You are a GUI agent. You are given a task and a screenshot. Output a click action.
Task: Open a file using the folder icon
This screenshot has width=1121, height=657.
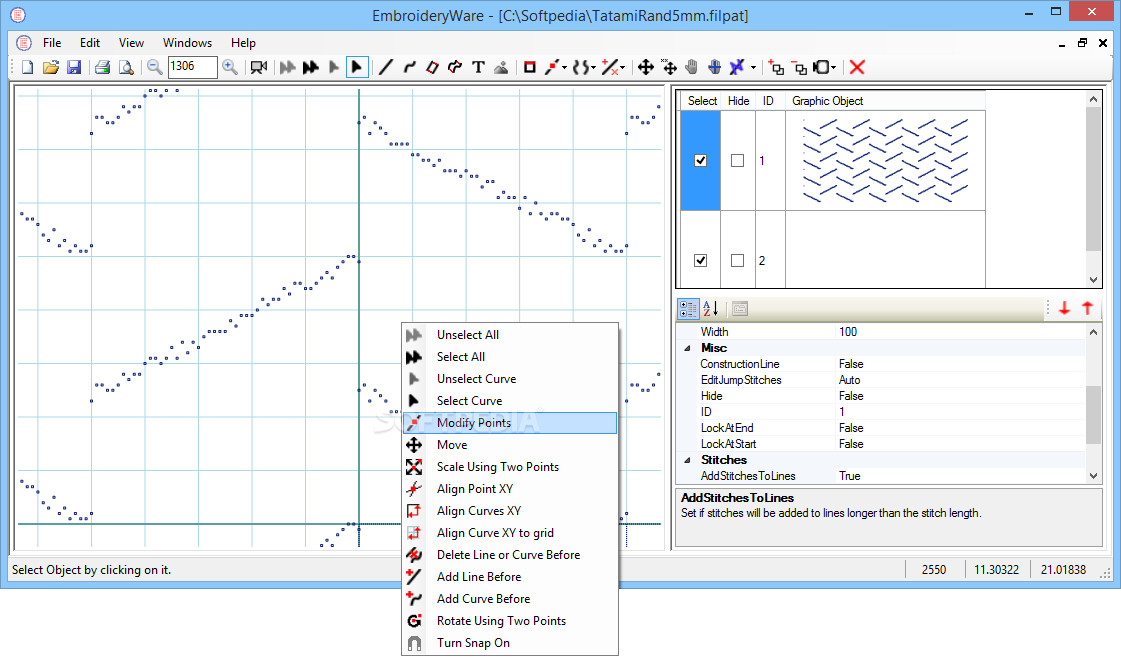coord(50,67)
